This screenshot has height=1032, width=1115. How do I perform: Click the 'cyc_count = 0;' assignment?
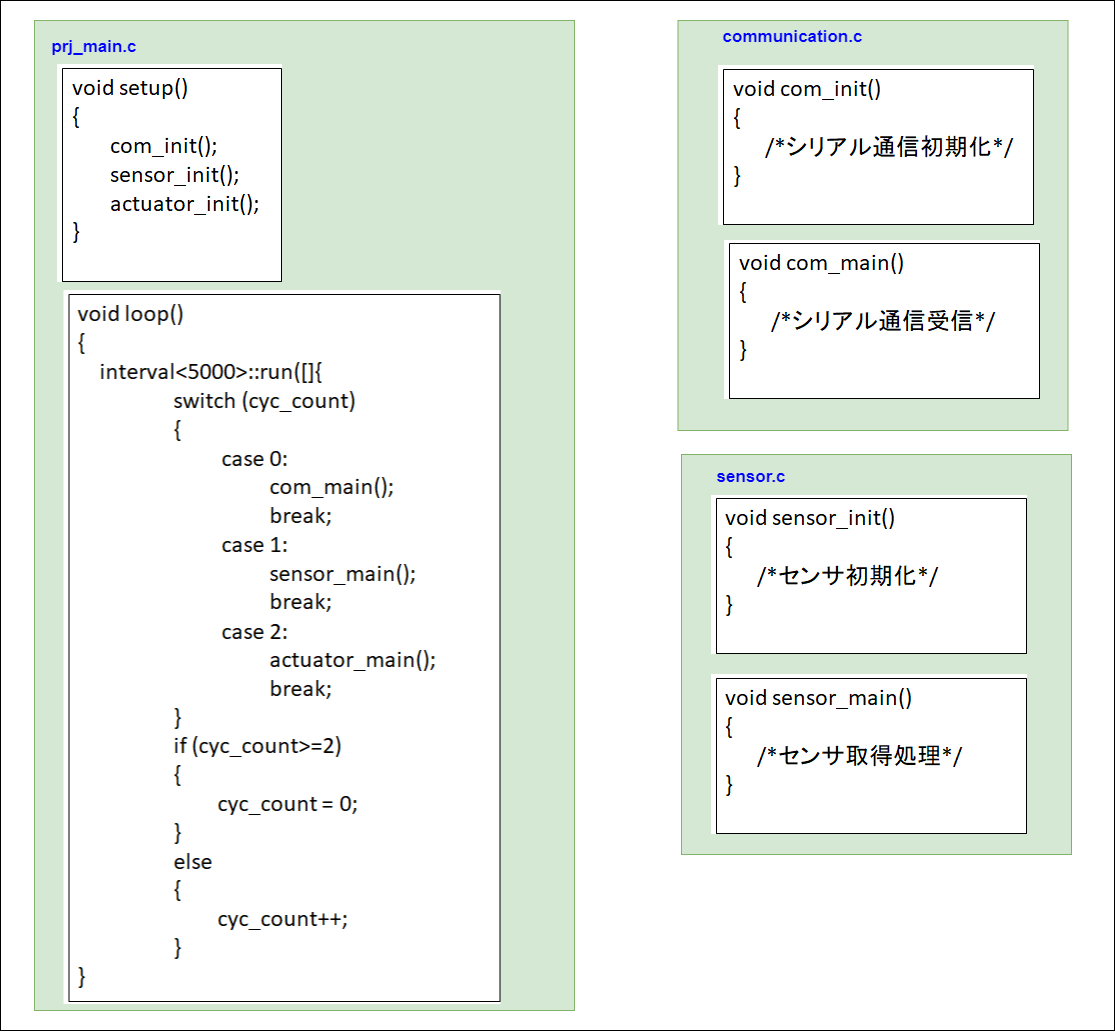coord(287,804)
